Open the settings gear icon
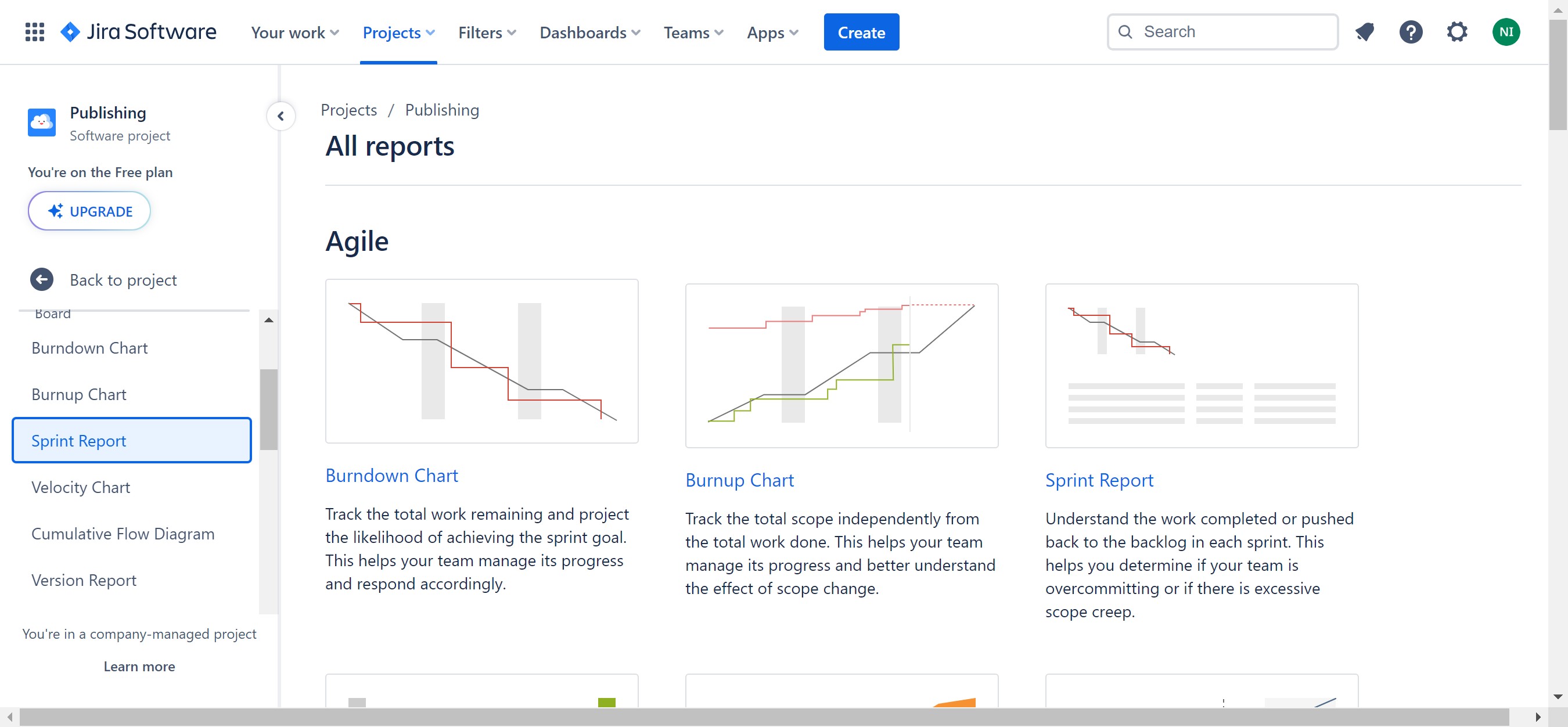 pos(1456,33)
